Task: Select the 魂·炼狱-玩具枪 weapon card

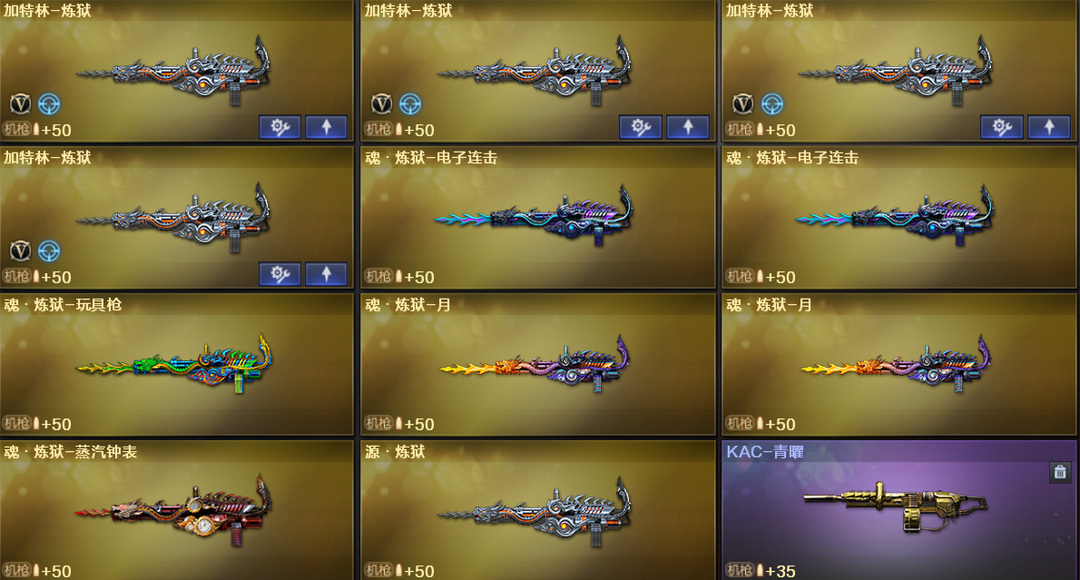Action: tap(176, 364)
